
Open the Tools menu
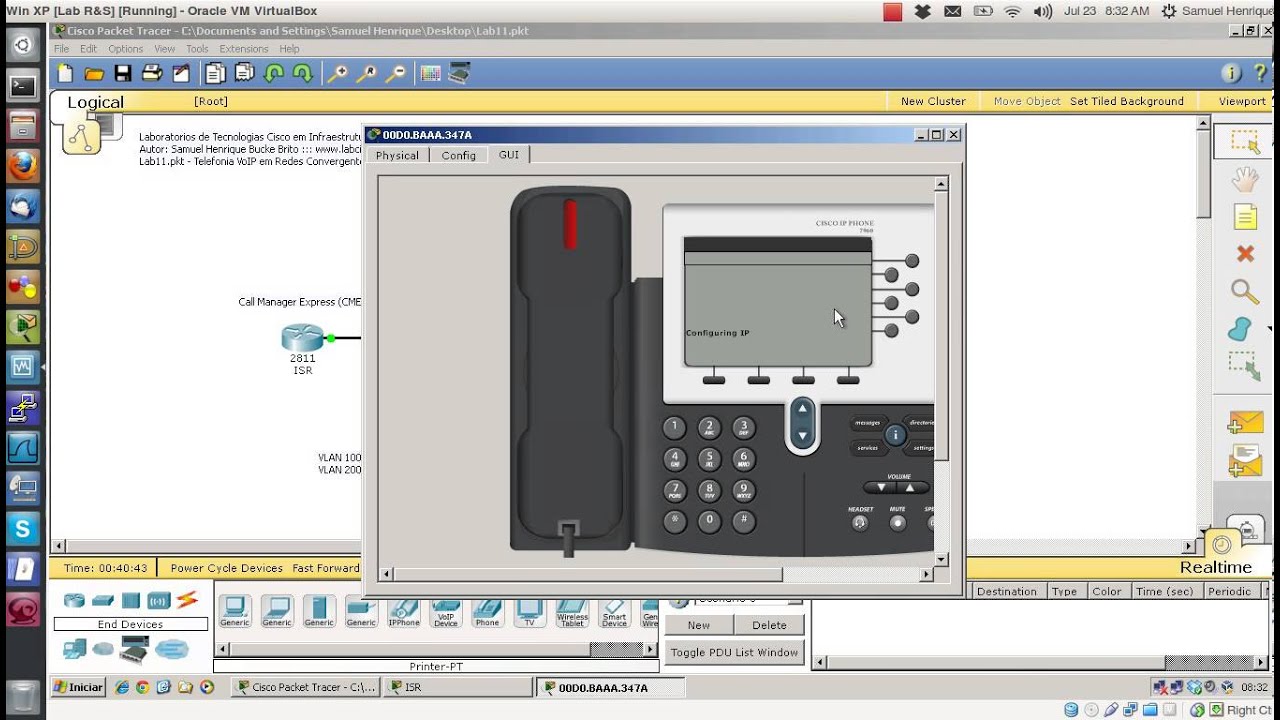click(x=197, y=48)
